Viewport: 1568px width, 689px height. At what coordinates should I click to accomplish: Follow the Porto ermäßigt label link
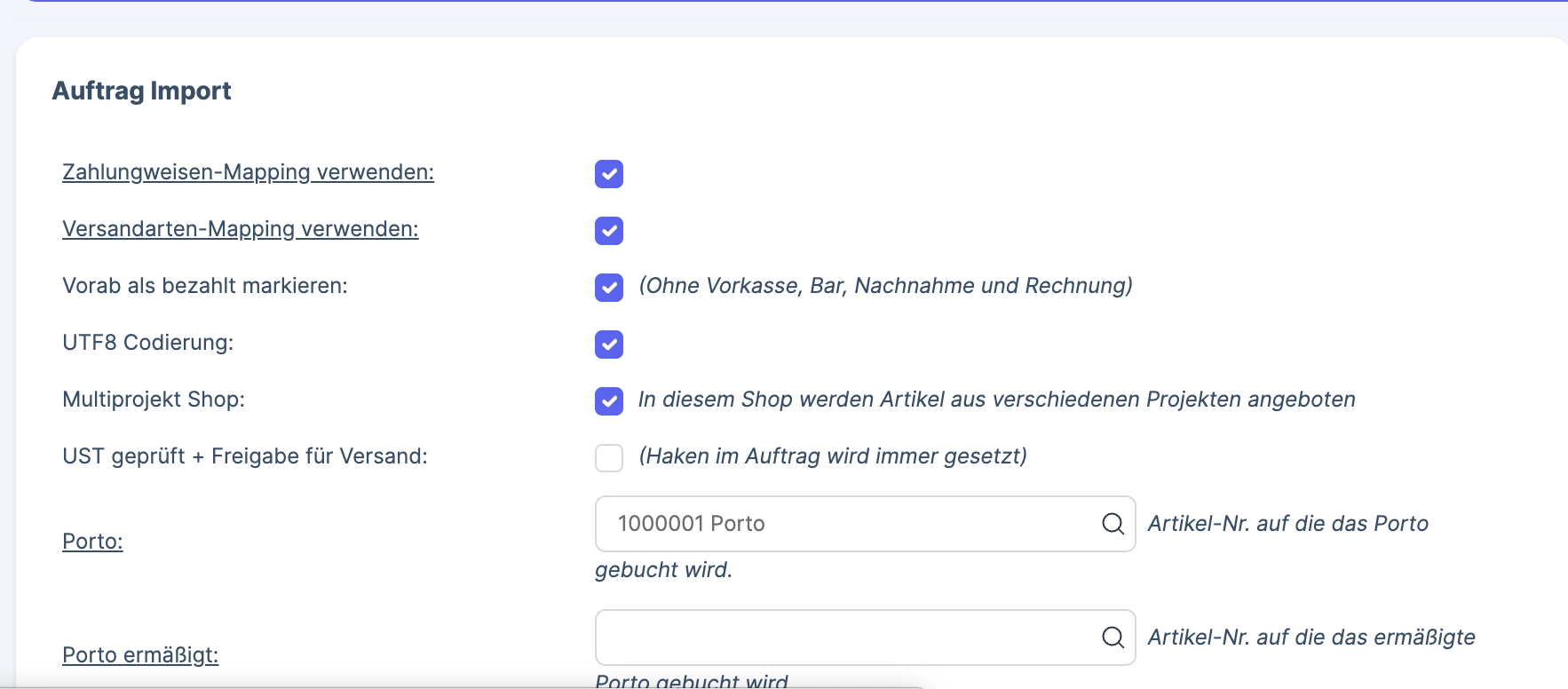click(x=140, y=655)
